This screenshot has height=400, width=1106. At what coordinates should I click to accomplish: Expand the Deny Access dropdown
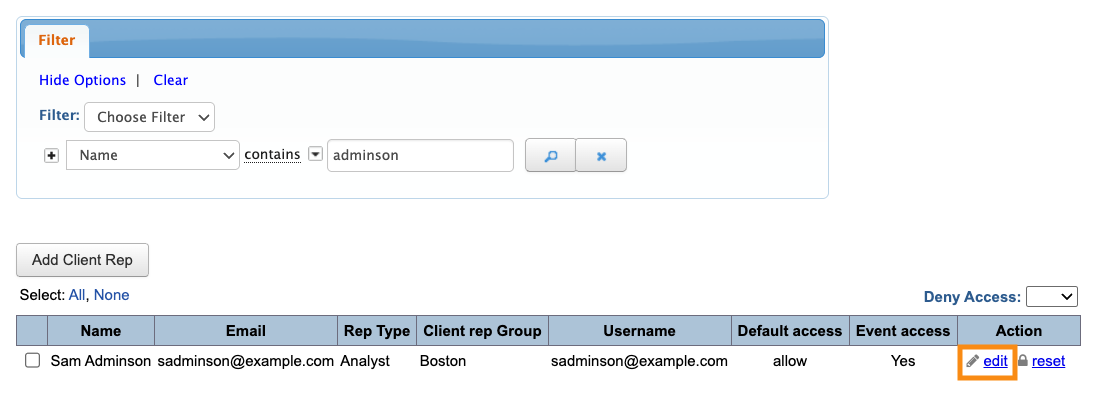[x=1052, y=296]
